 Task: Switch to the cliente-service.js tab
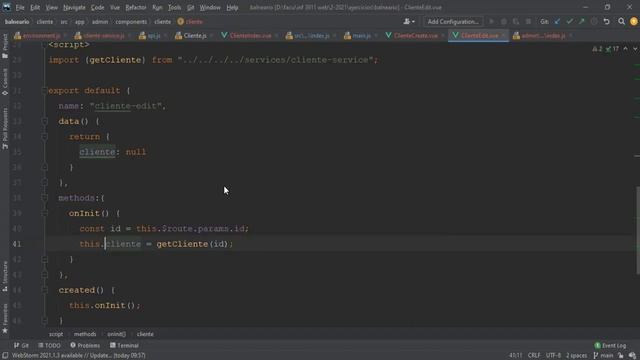pyautogui.click(x=101, y=36)
